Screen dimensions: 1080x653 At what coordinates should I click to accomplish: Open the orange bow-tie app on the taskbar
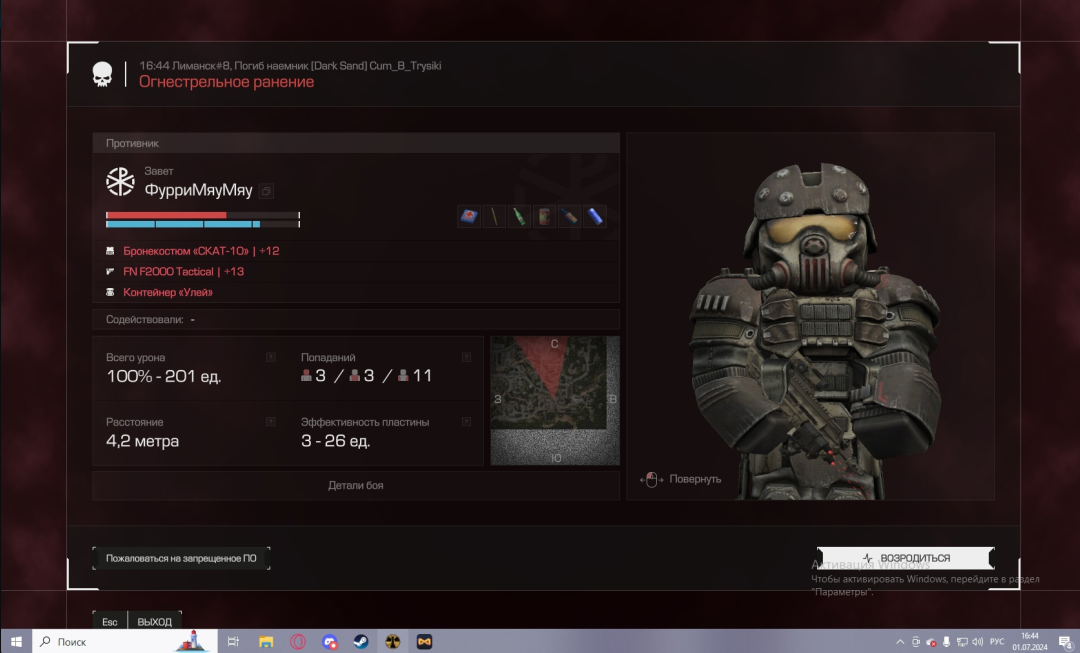coord(424,641)
